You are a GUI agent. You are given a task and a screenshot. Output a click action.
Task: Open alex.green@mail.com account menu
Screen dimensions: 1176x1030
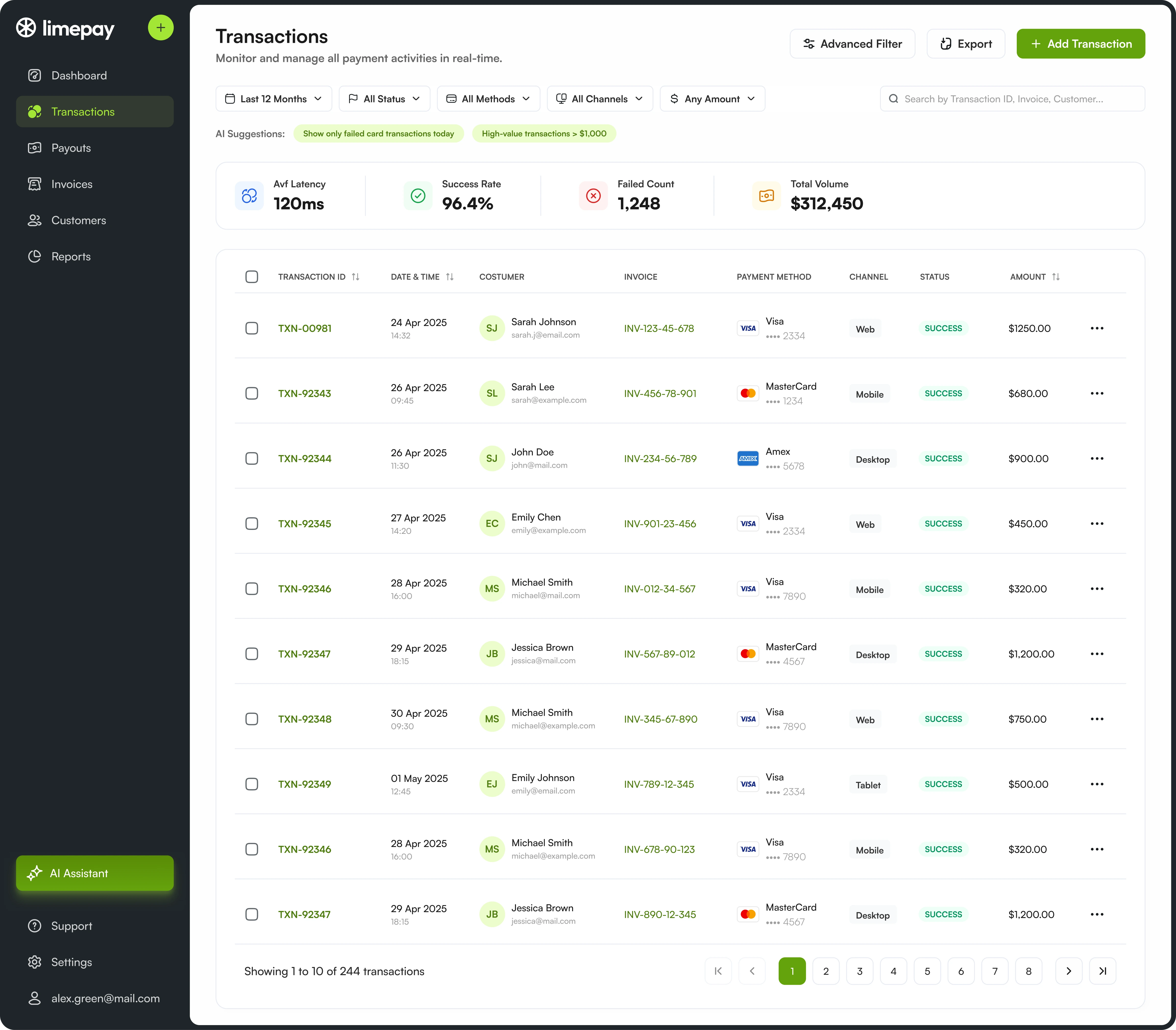click(x=95, y=998)
